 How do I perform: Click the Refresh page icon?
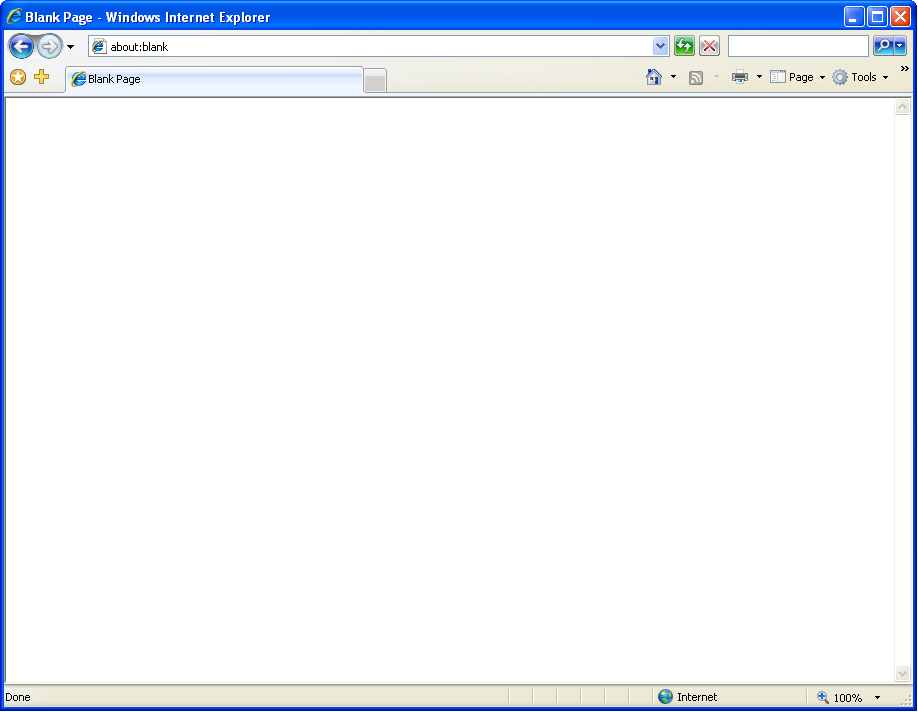[684, 46]
